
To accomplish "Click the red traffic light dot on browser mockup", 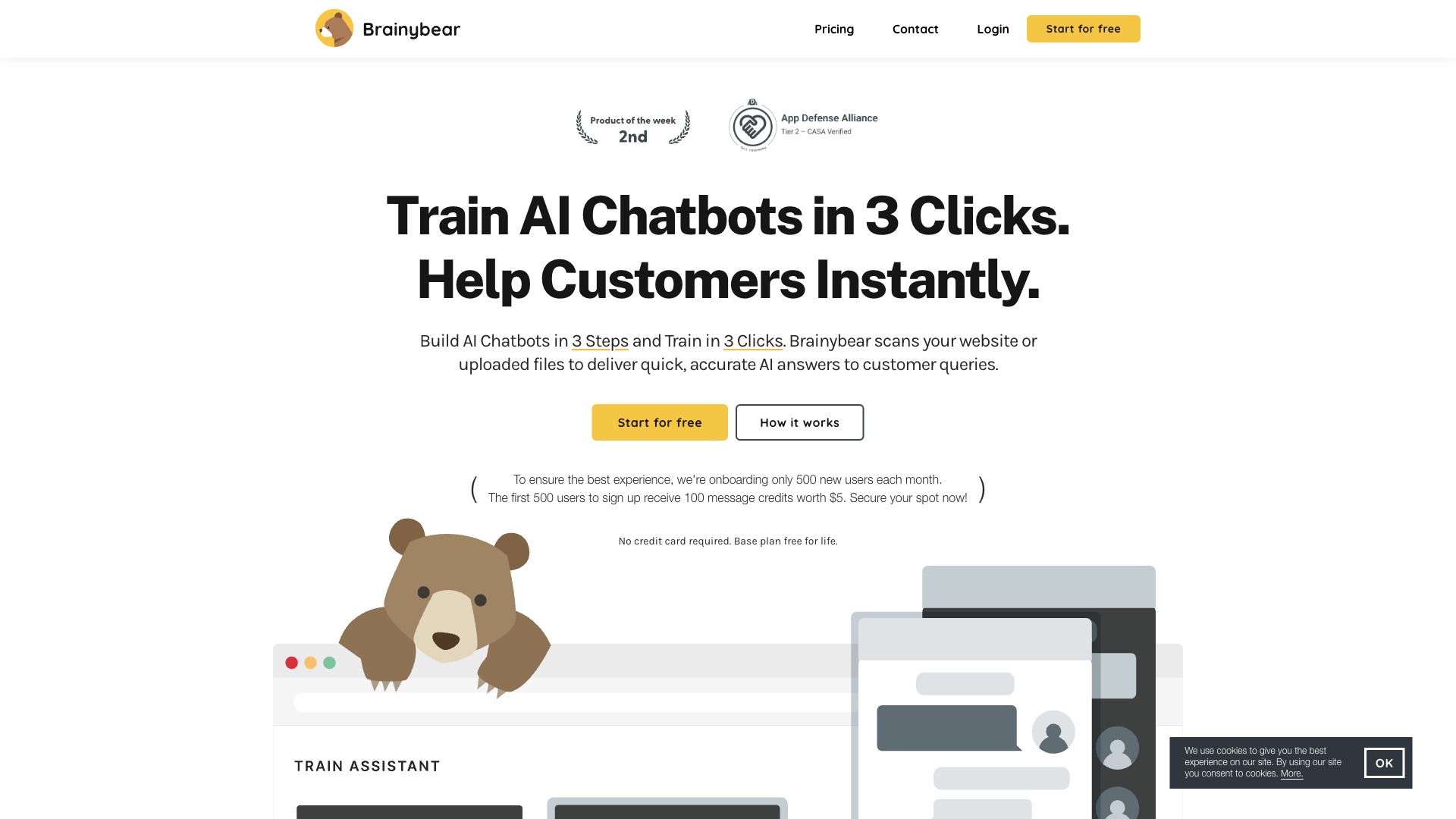I will pyautogui.click(x=293, y=662).
